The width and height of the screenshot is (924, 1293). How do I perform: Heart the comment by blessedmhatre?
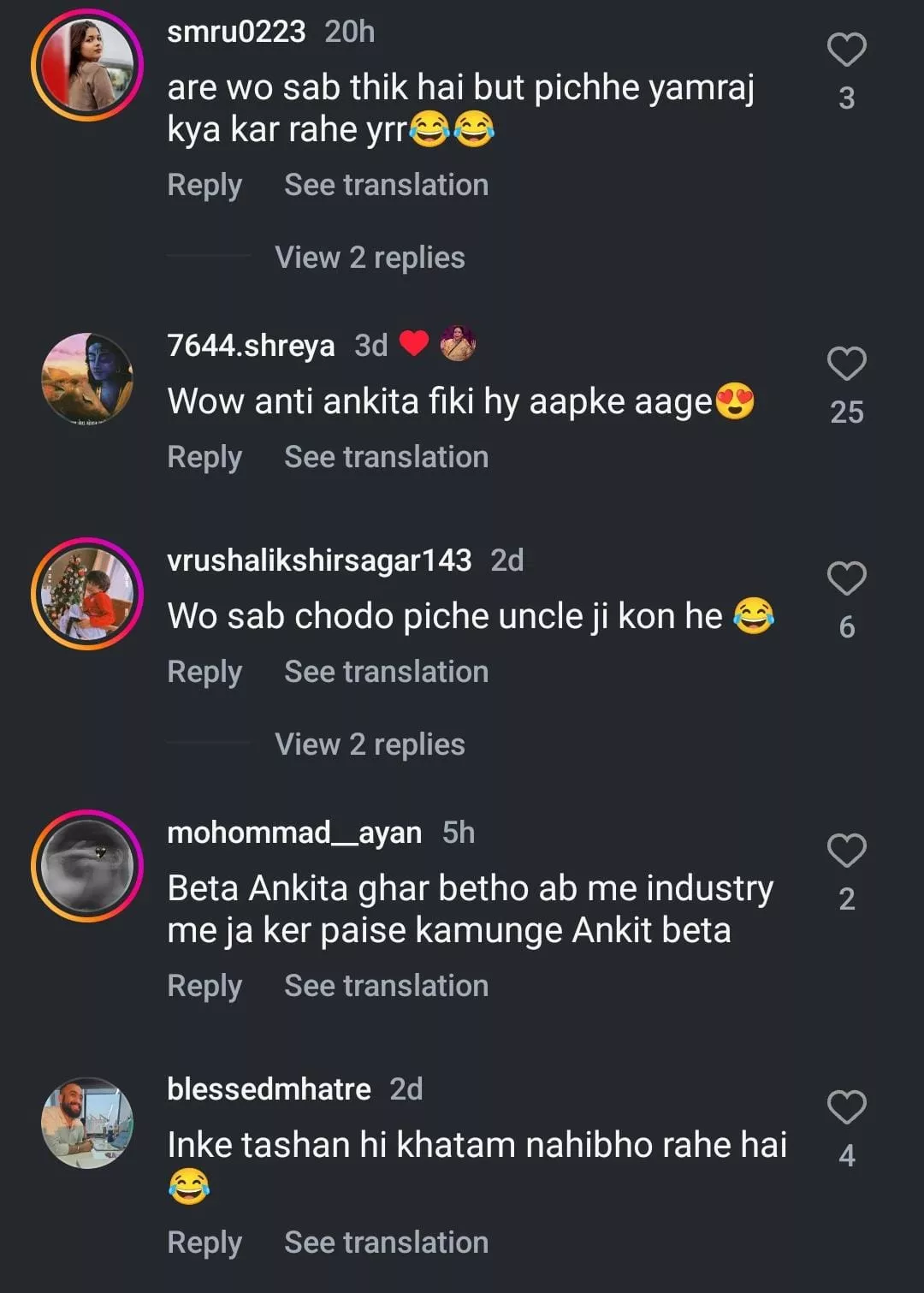846,1106
